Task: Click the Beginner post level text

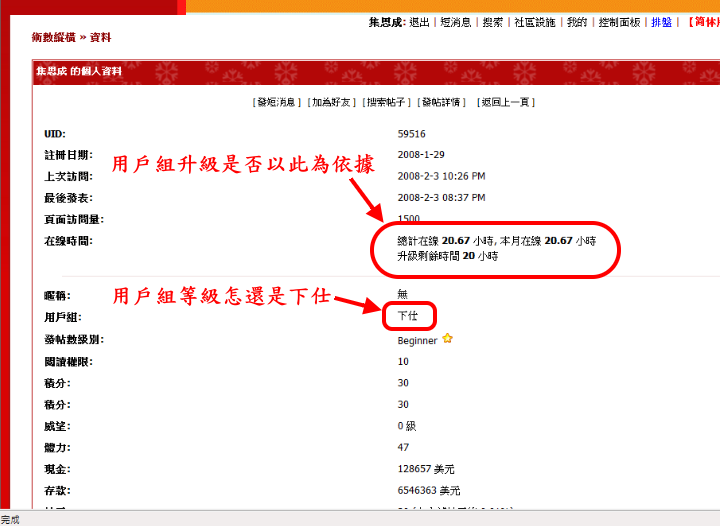Action: [417, 340]
